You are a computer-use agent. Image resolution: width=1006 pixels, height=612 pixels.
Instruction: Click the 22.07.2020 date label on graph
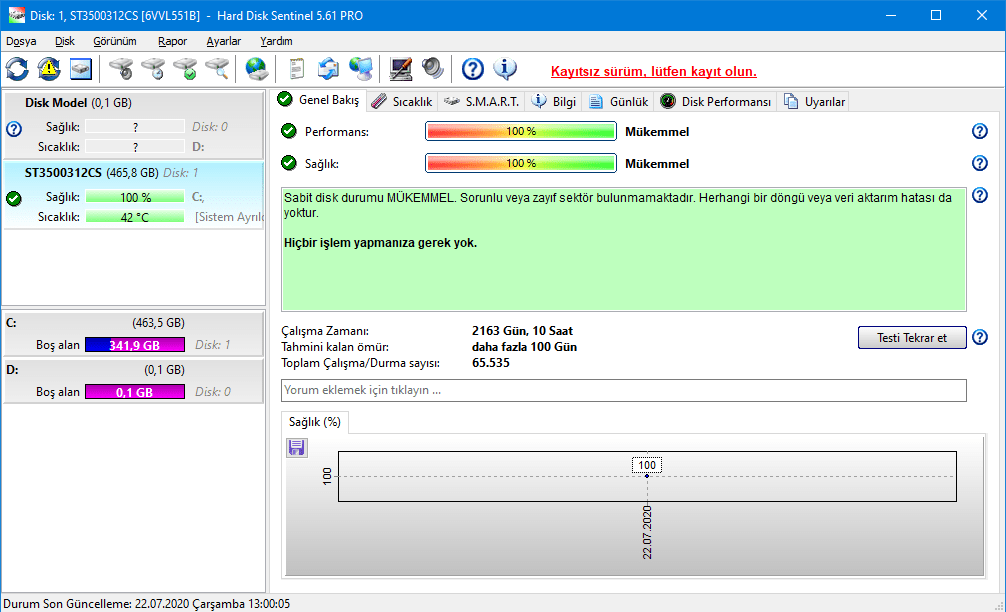point(647,532)
